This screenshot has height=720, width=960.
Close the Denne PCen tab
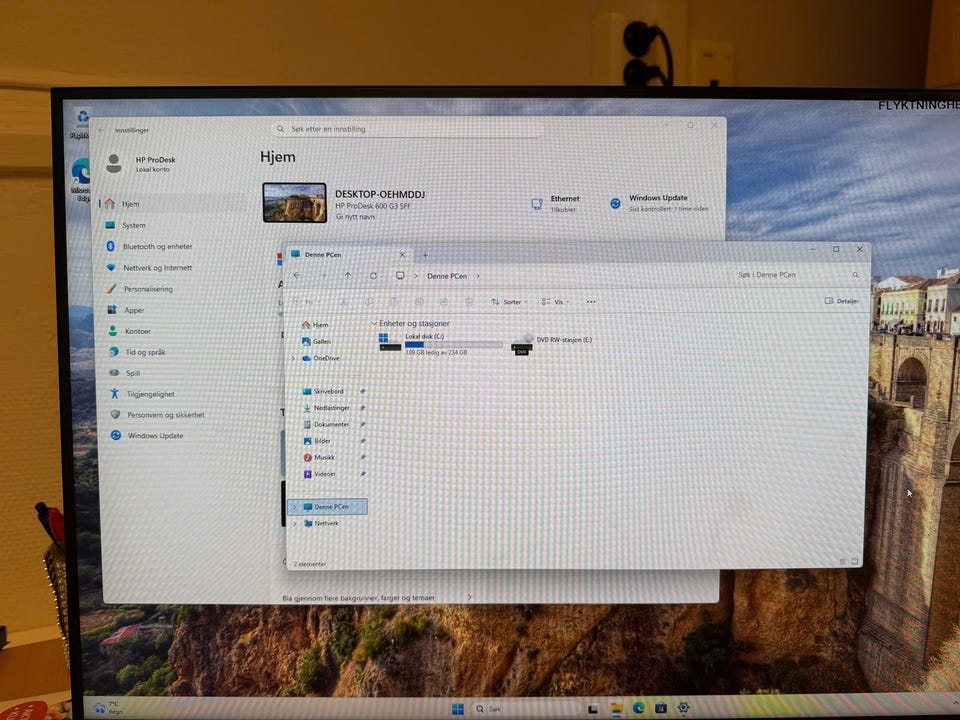[x=402, y=254]
